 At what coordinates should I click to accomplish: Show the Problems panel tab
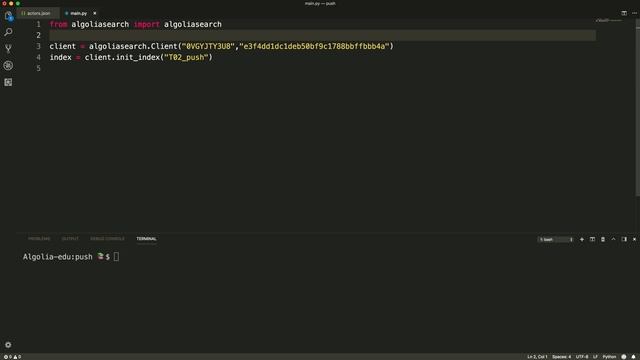[x=39, y=239]
